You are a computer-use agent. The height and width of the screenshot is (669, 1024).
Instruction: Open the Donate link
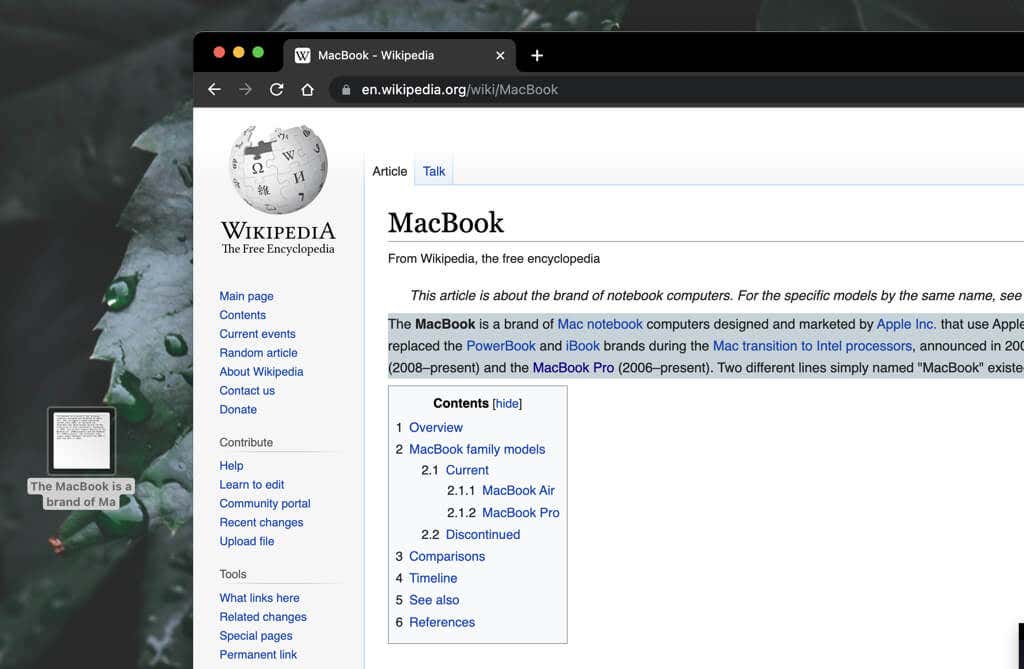(x=238, y=410)
